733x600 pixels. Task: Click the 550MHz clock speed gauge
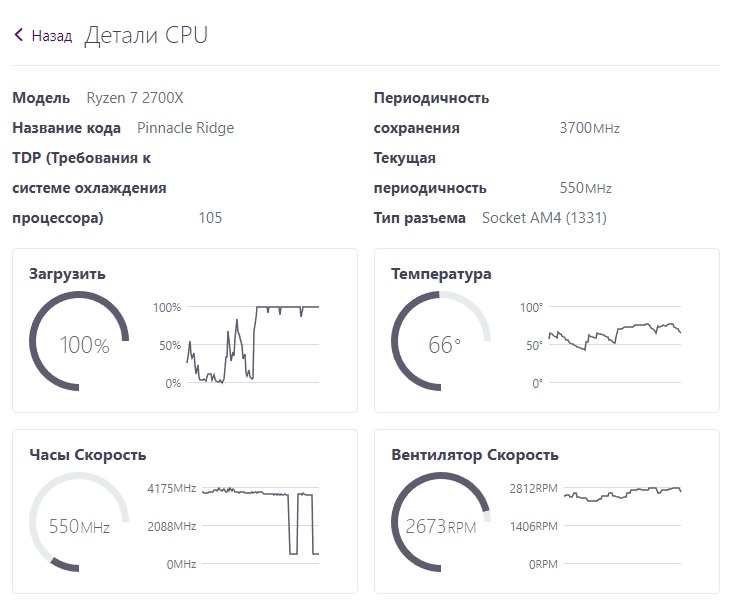[x=79, y=526]
